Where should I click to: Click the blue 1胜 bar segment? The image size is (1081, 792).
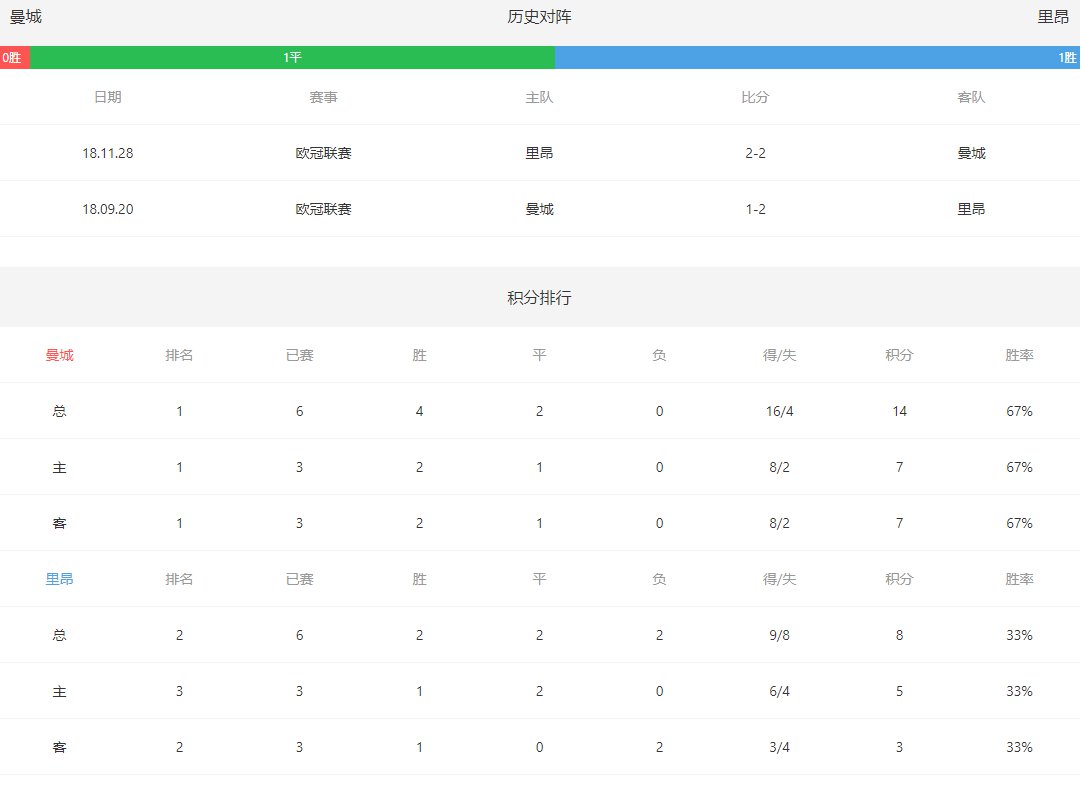818,57
